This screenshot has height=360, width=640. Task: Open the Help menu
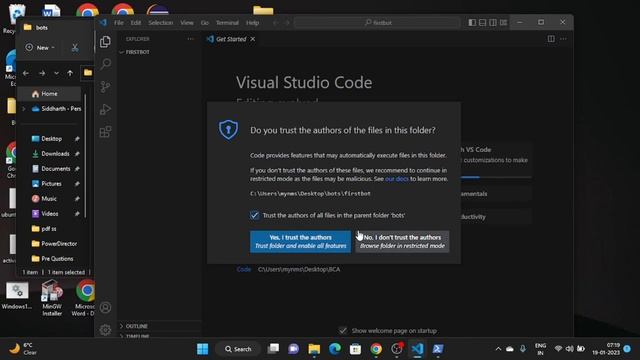click(252, 23)
